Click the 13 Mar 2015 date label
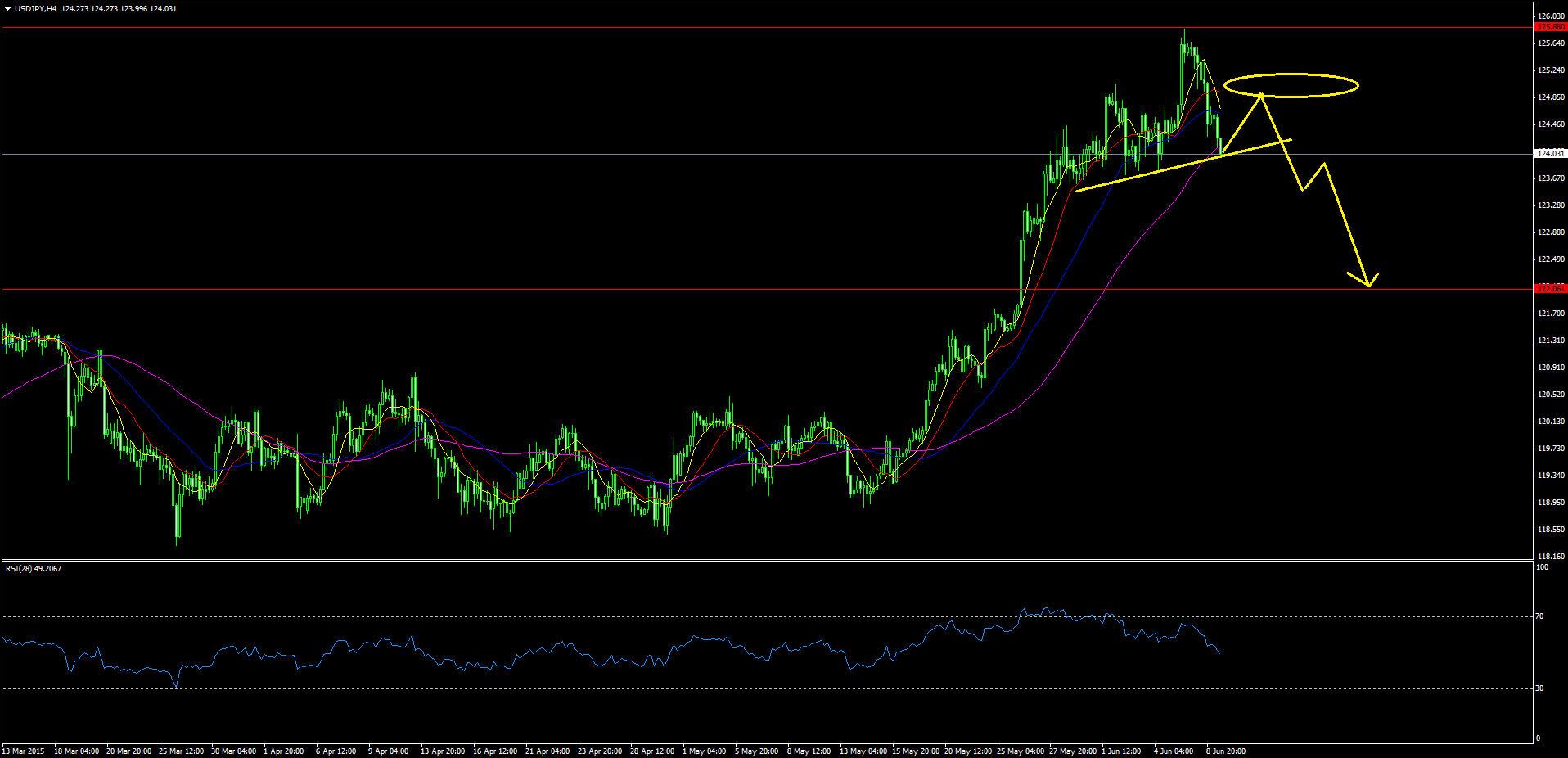 tap(23, 751)
